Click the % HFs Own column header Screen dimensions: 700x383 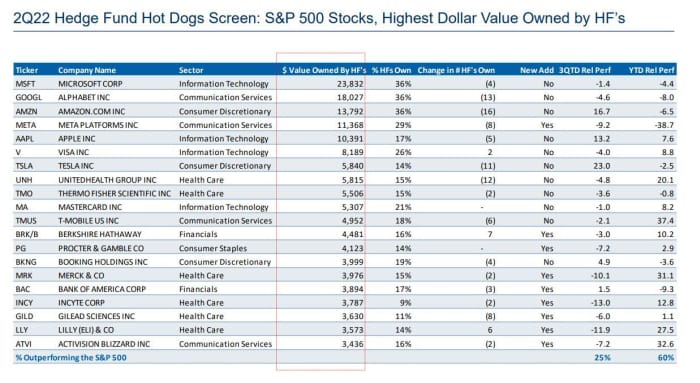tap(391, 70)
